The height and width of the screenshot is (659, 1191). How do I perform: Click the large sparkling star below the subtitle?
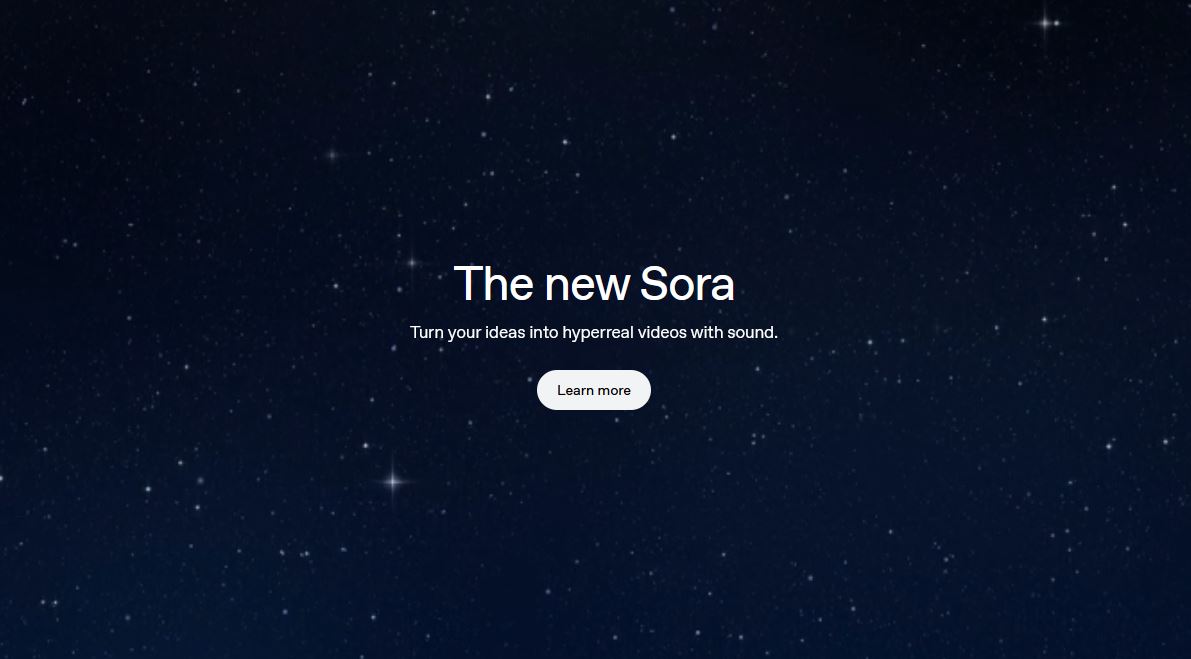click(x=393, y=481)
